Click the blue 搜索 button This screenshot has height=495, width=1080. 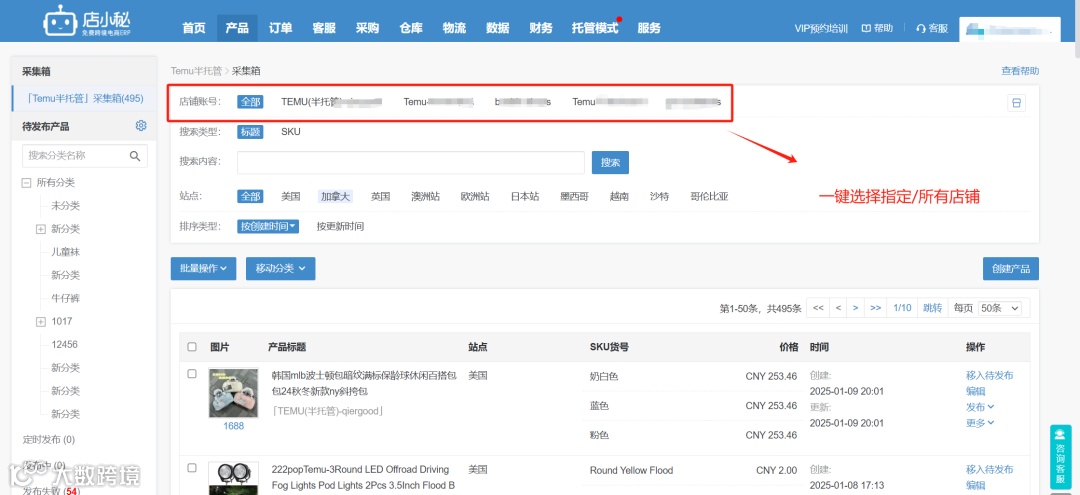610,162
